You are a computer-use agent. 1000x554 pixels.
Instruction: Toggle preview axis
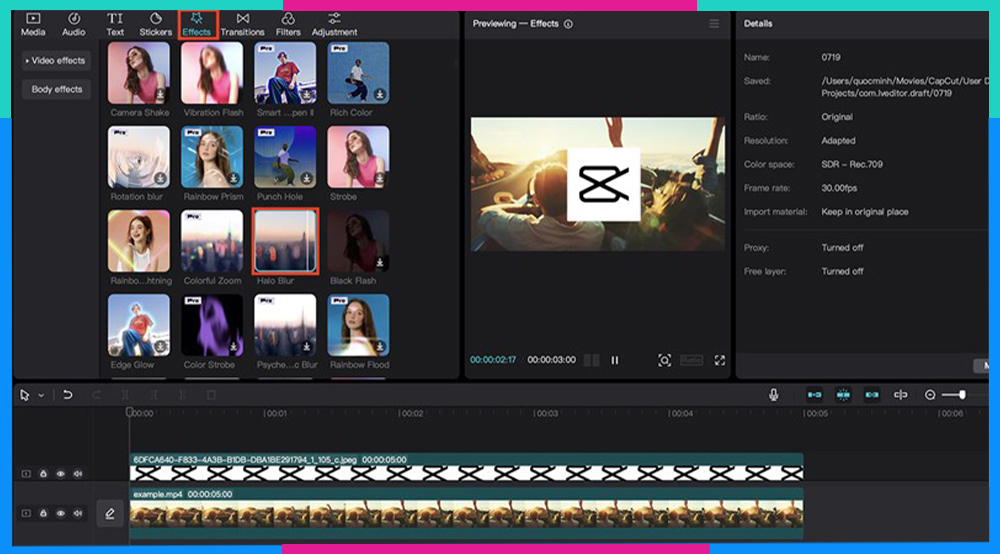coord(901,395)
